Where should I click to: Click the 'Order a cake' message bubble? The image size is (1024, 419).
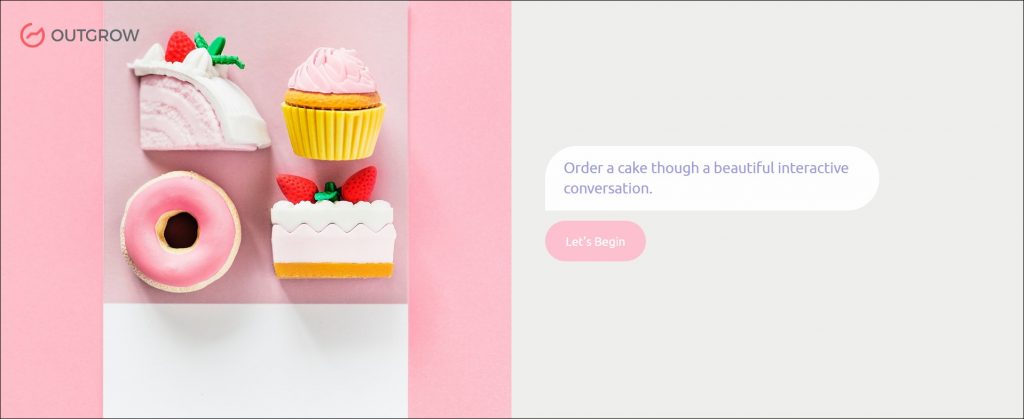pyautogui.click(x=712, y=178)
